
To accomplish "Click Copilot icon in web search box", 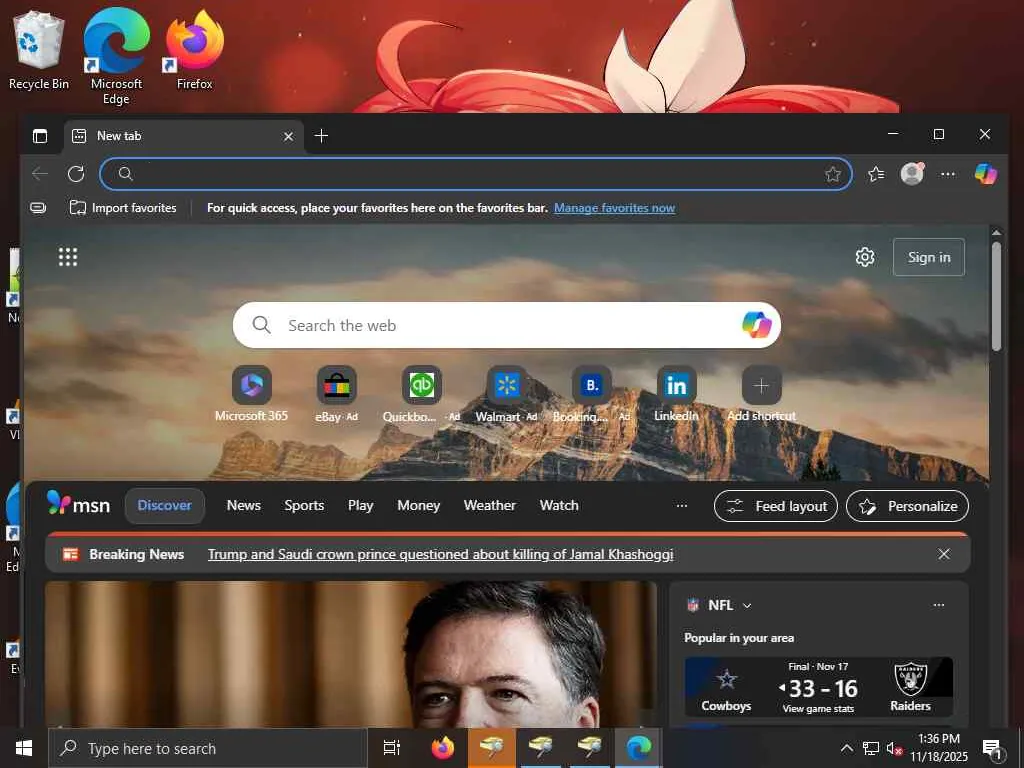I will click(x=756, y=325).
